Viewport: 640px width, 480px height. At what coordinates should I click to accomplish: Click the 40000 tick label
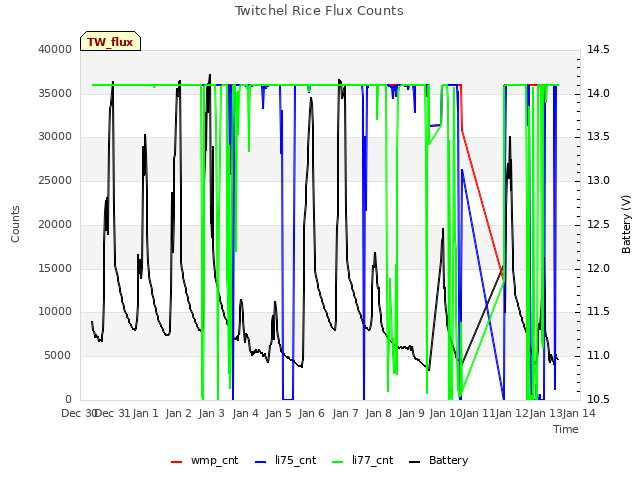point(55,49)
